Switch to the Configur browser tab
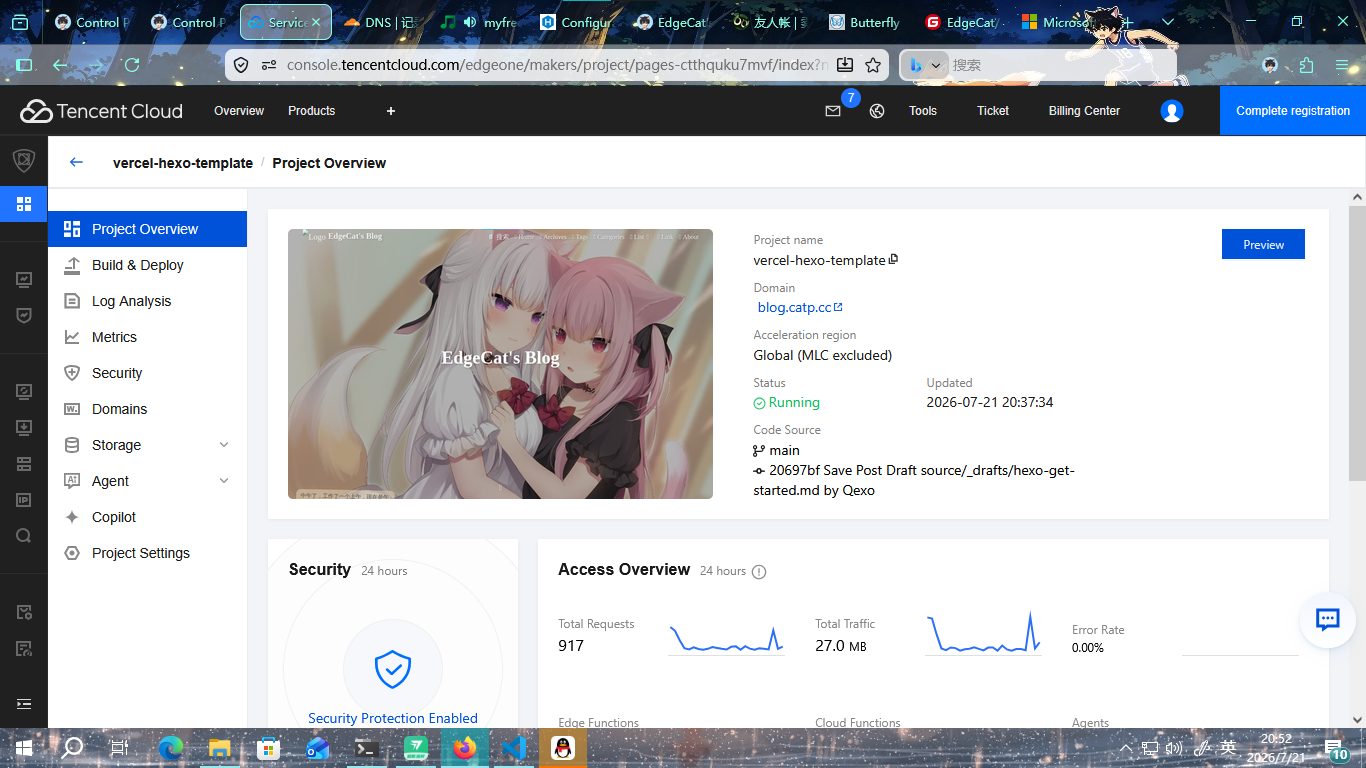Viewport: 1366px width, 768px height. coord(574,22)
